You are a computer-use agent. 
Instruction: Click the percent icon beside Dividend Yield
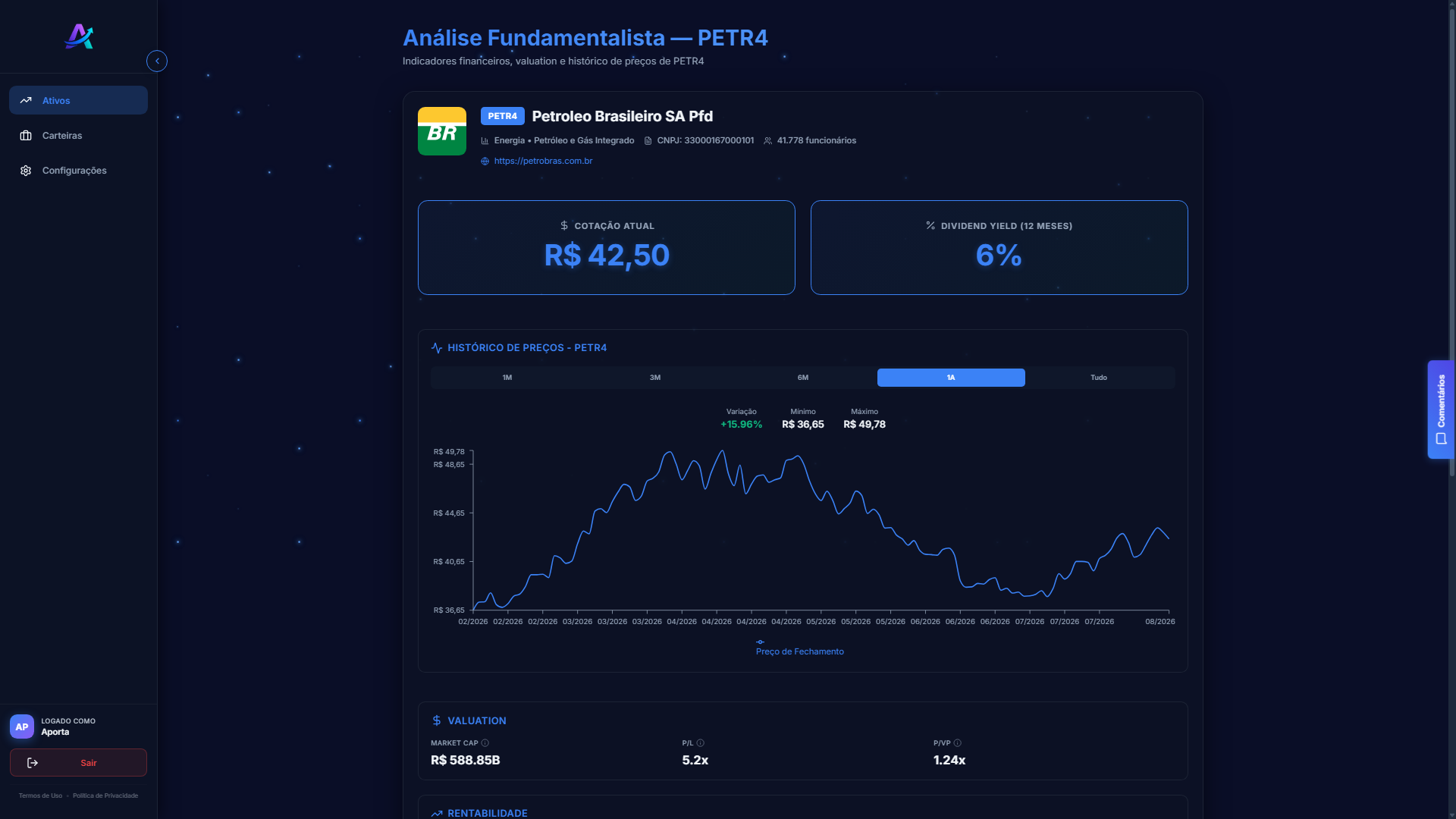[x=930, y=225]
